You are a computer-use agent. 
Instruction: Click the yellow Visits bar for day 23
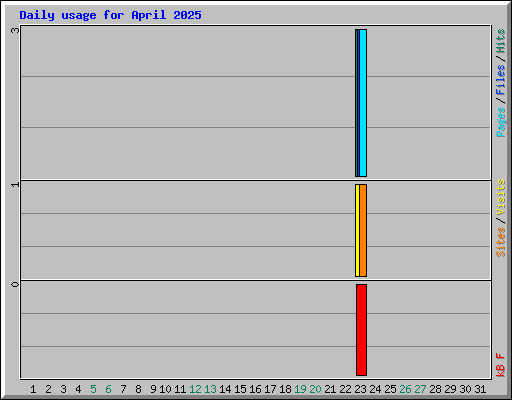[357, 230]
